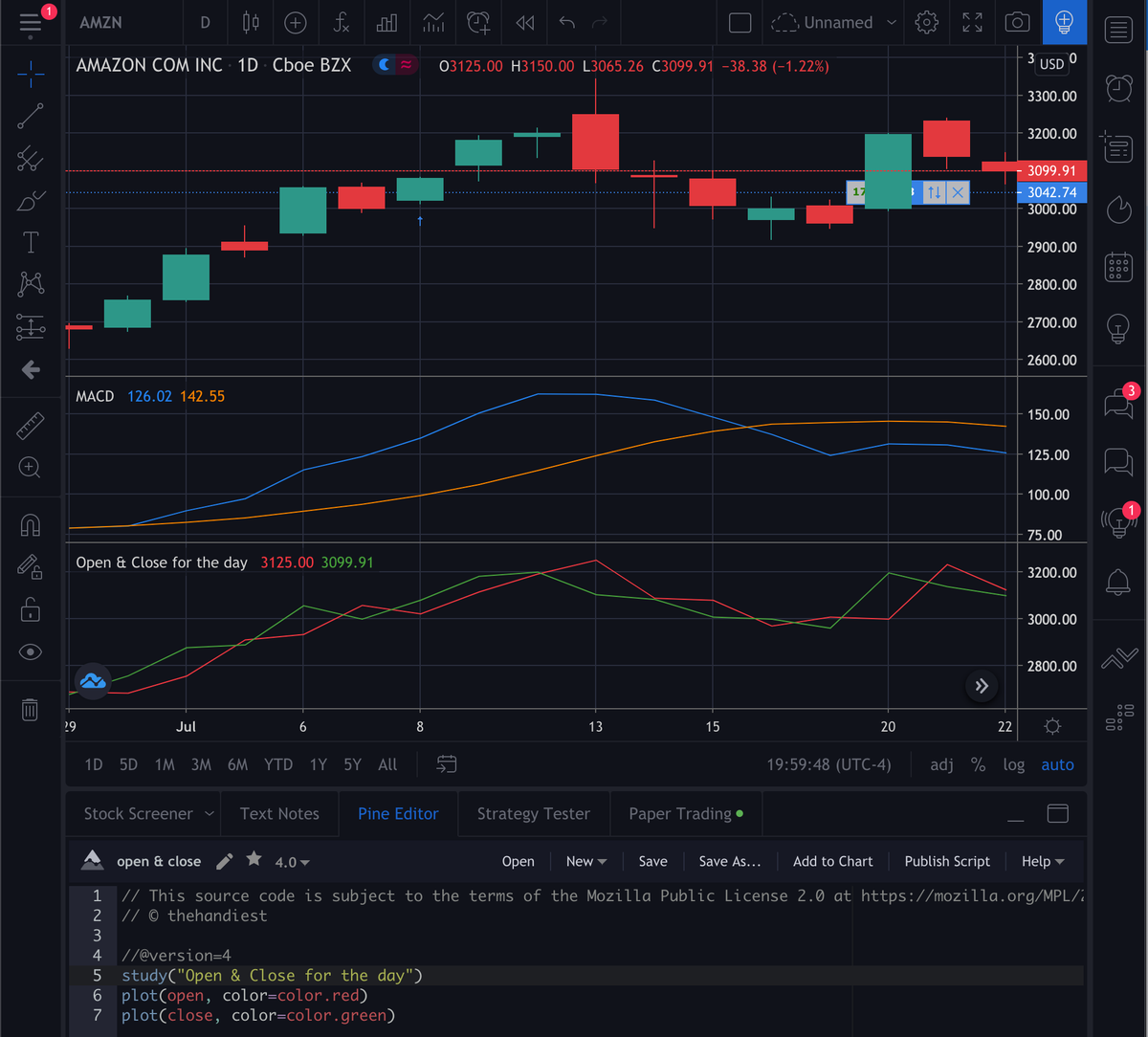Toggle stay in drawing mode

pyautogui.click(x=31, y=567)
